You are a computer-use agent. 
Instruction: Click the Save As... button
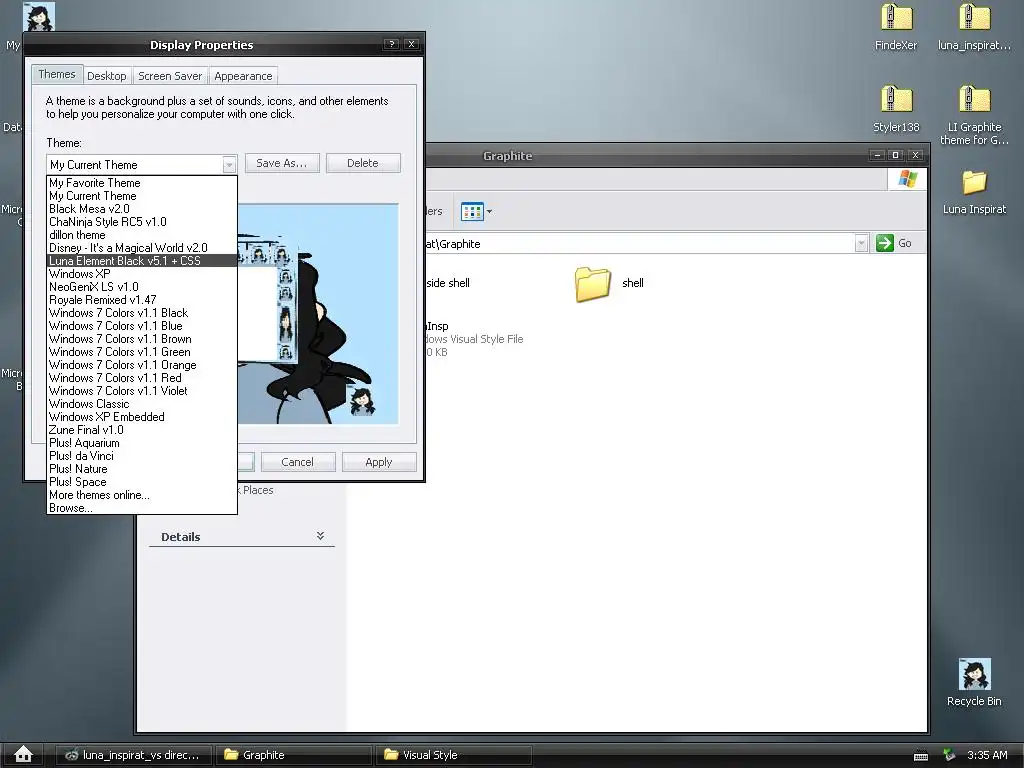coord(281,163)
